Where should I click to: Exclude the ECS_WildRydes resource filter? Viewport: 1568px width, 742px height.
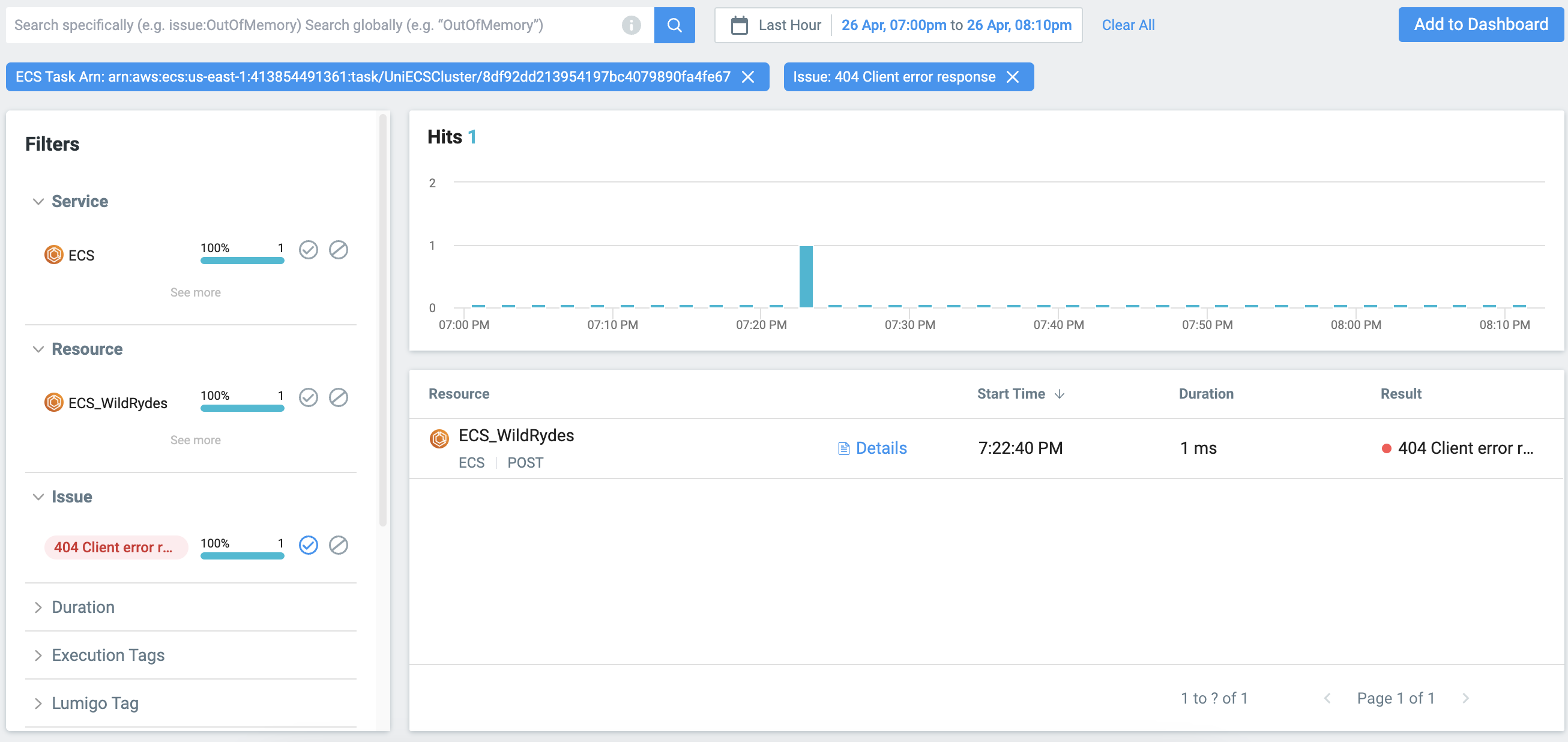tap(338, 397)
